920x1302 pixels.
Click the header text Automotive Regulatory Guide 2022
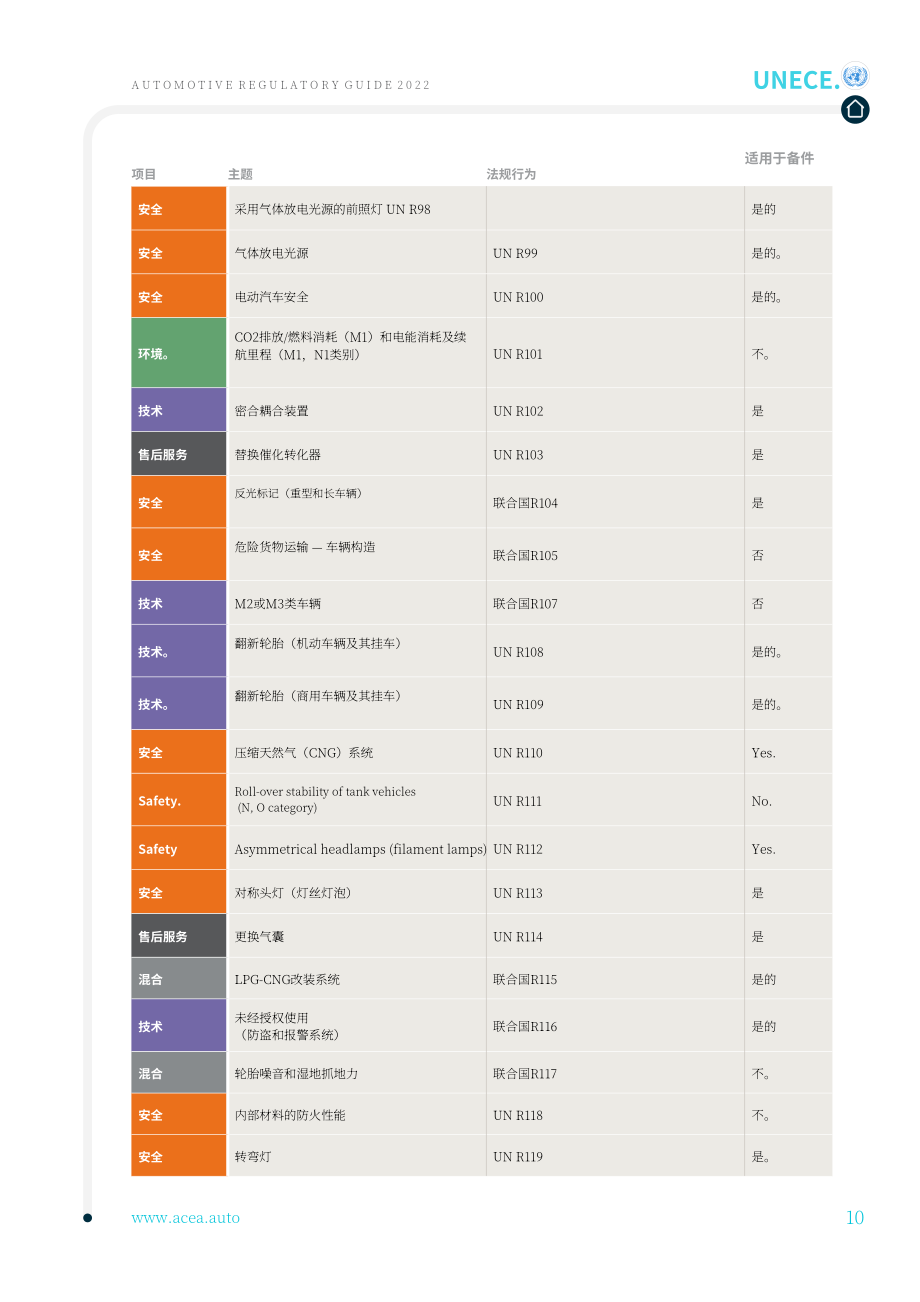coord(281,85)
